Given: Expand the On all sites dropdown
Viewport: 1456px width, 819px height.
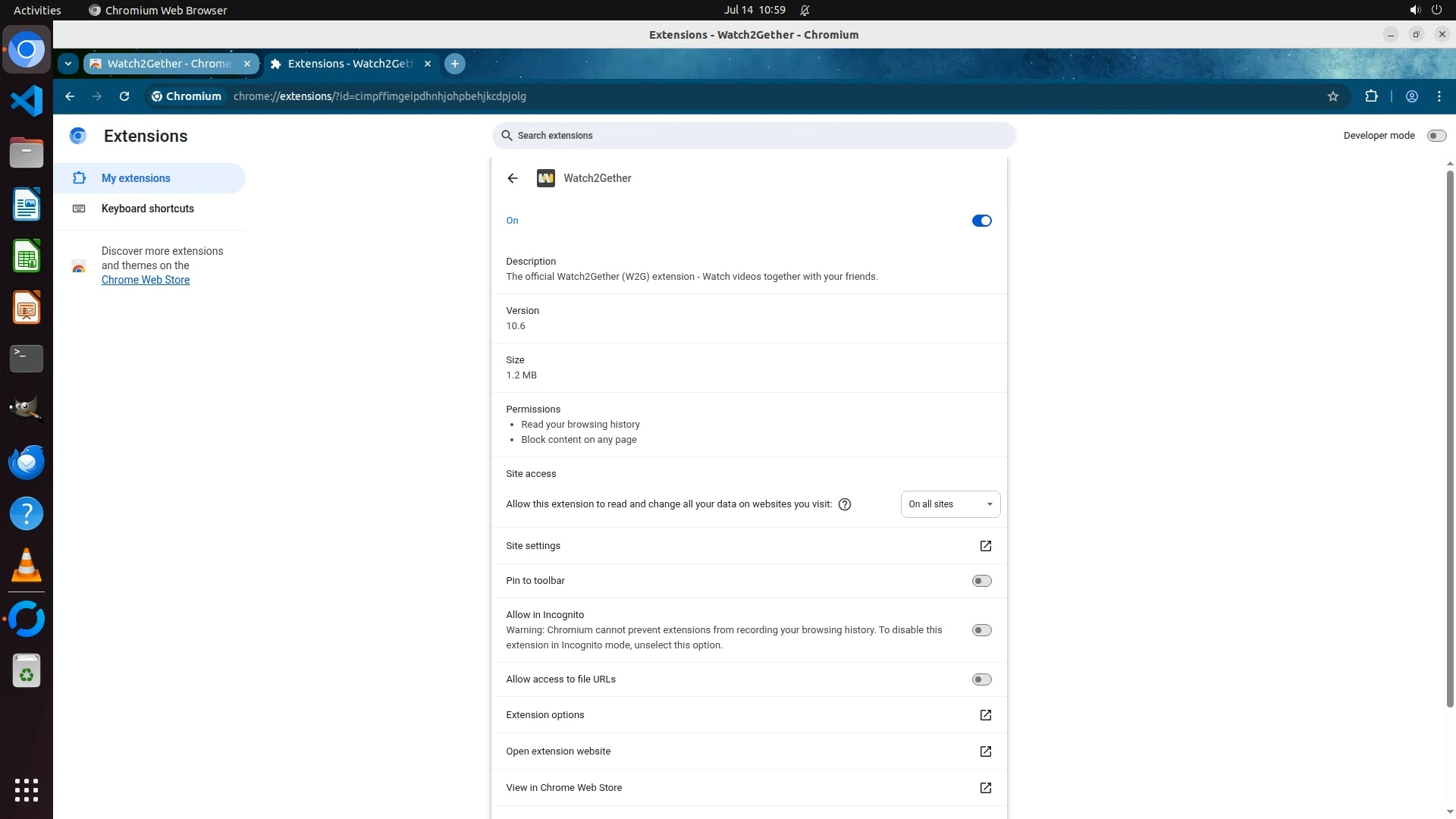Looking at the screenshot, I should click(950, 504).
